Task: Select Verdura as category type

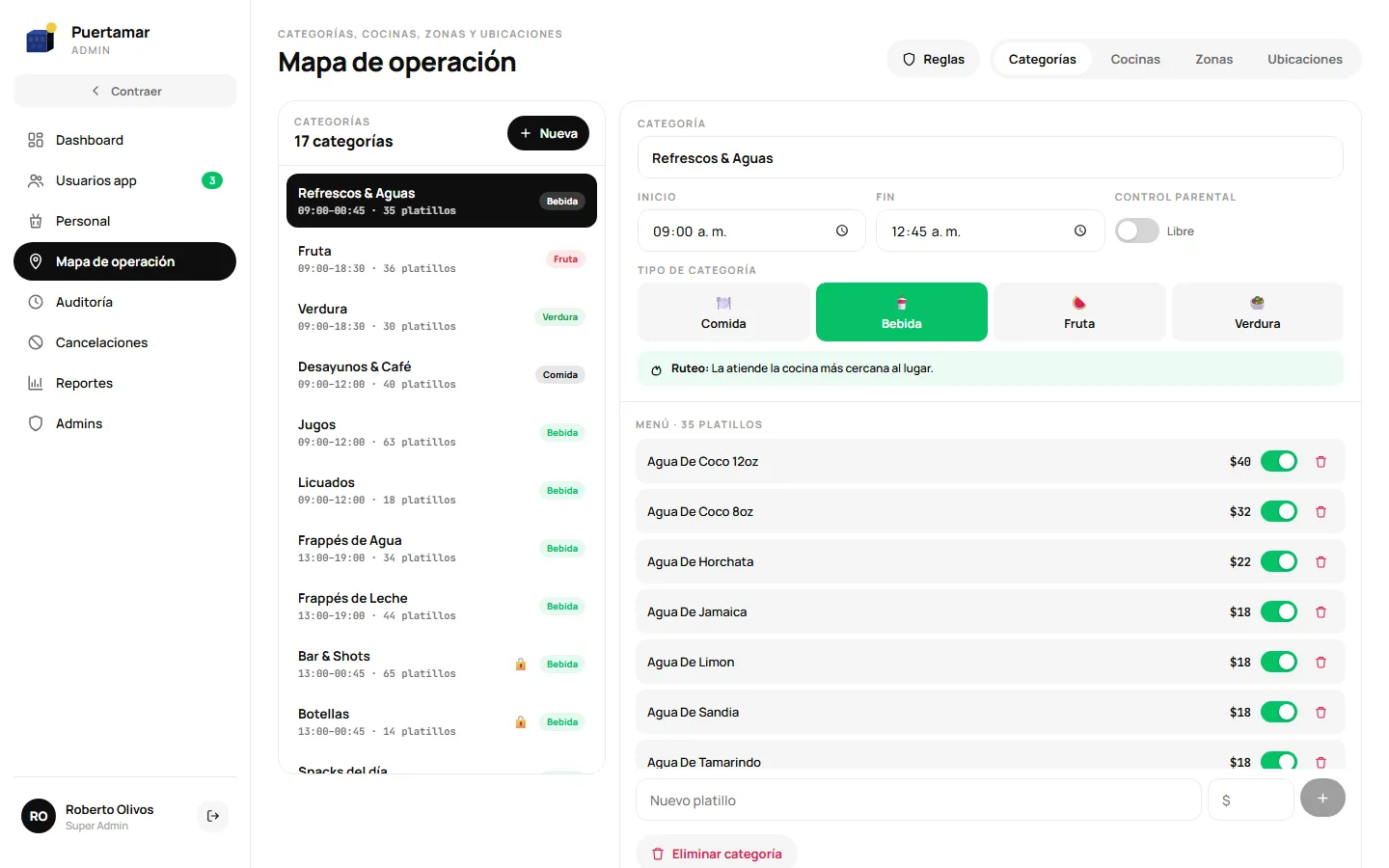Action: (x=1258, y=312)
